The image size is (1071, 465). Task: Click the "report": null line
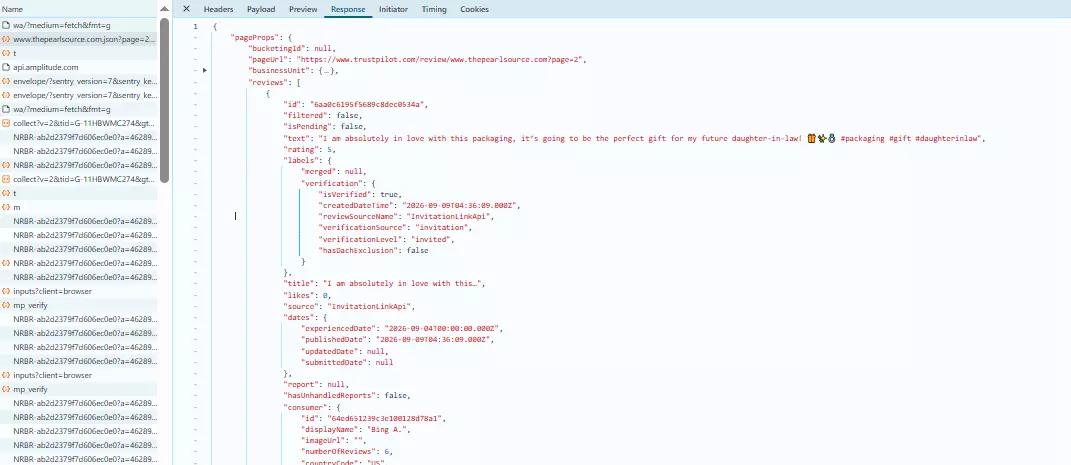tap(316, 384)
